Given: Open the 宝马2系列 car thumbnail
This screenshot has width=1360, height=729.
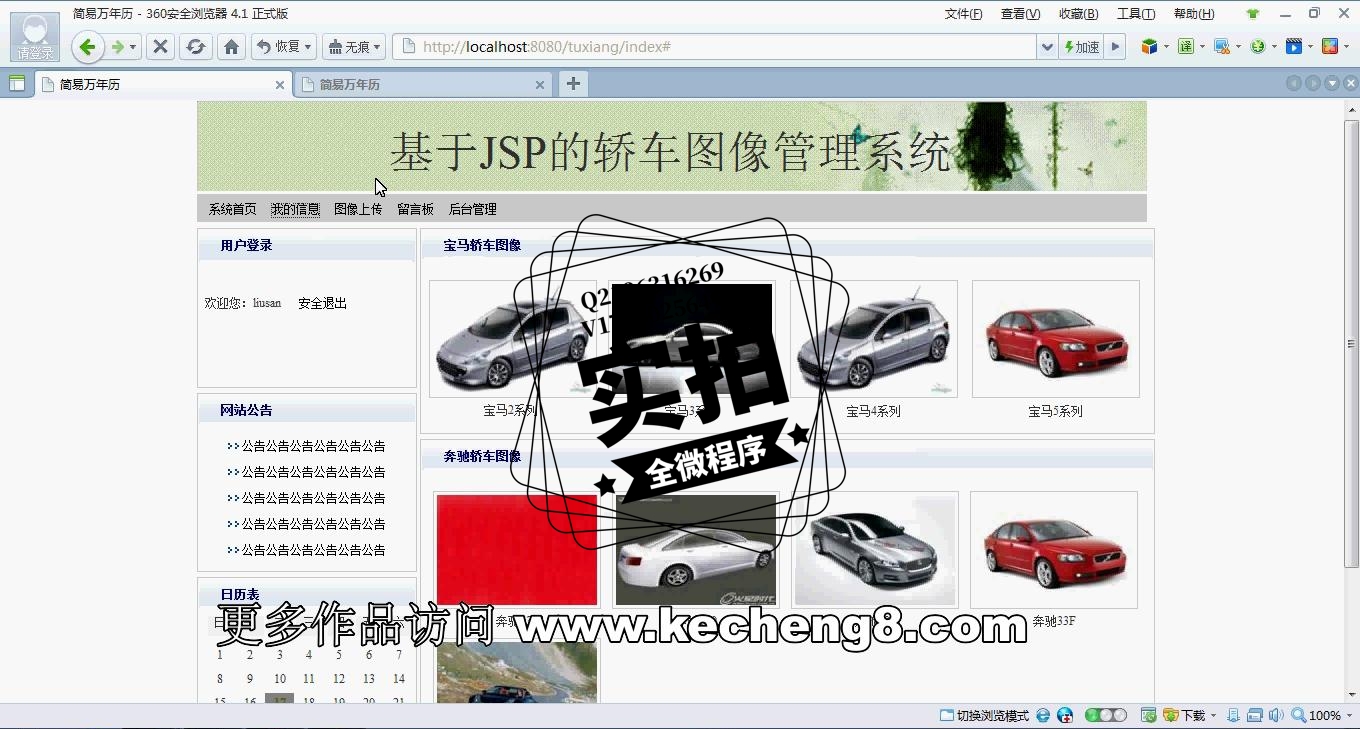Looking at the screenshot, I should tap(512, 339).
